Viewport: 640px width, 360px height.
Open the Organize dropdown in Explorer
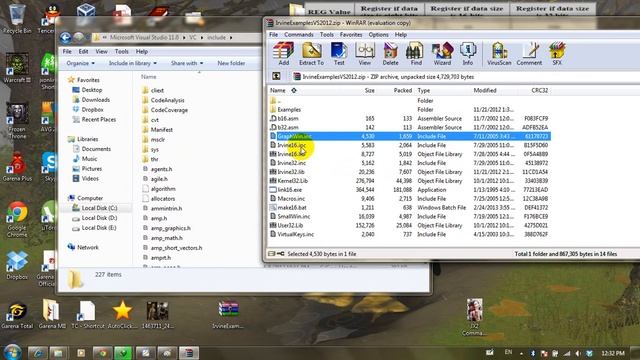pos(80,63)
